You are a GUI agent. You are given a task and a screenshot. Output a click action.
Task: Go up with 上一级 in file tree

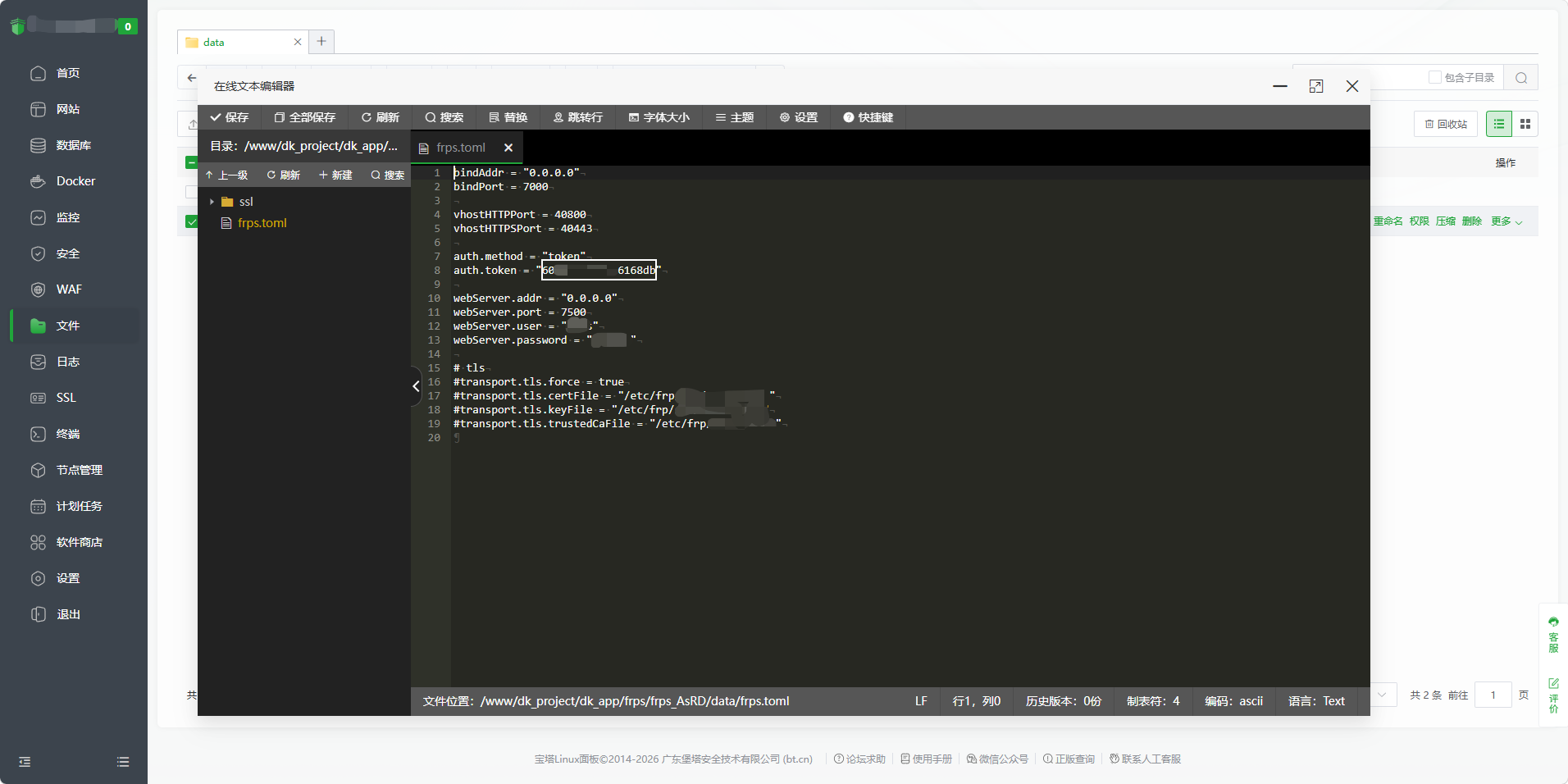(226, 175)
